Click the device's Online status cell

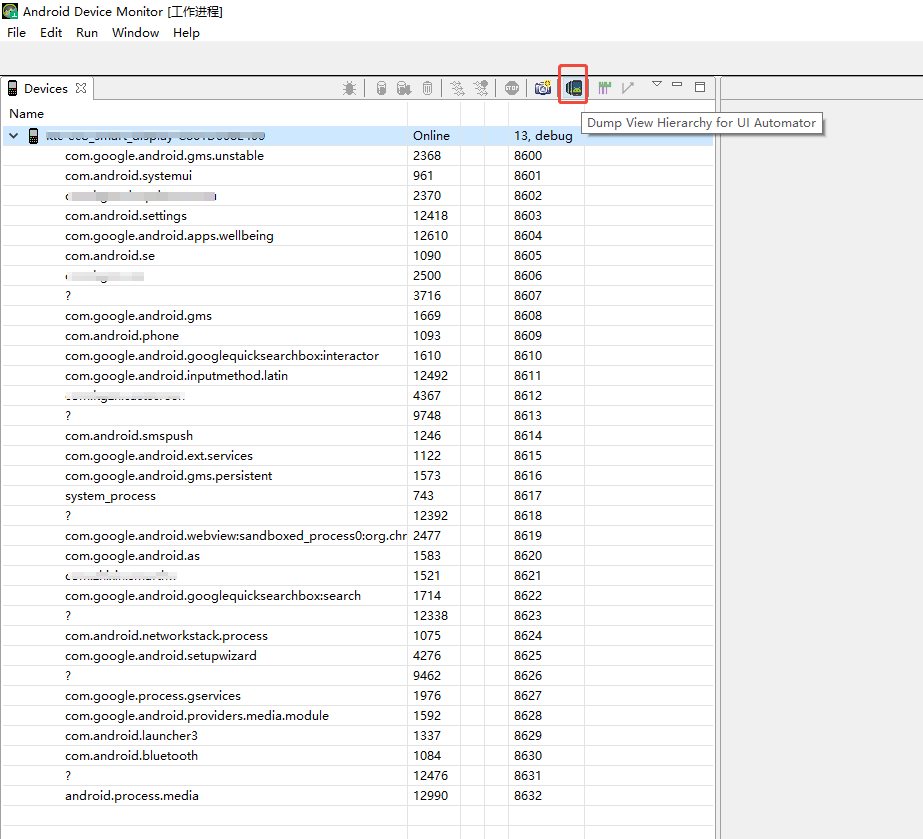coord(431,136)
